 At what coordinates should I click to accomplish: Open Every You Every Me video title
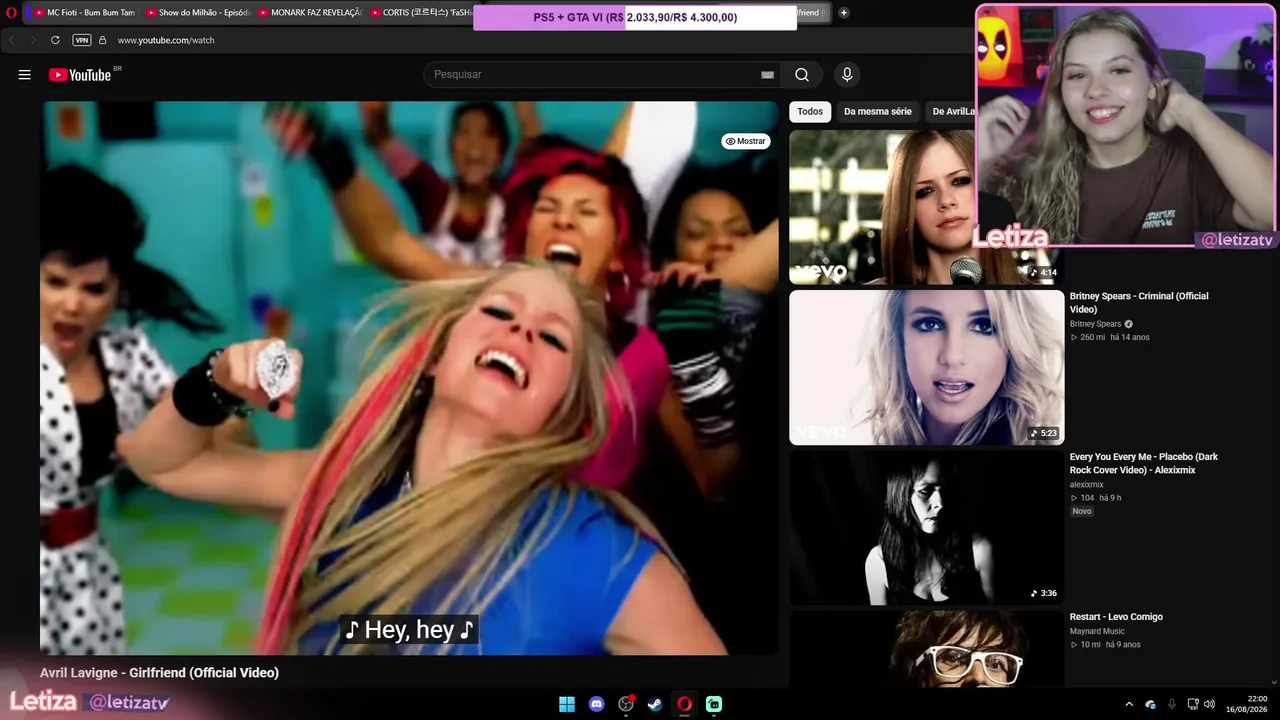1144,463
